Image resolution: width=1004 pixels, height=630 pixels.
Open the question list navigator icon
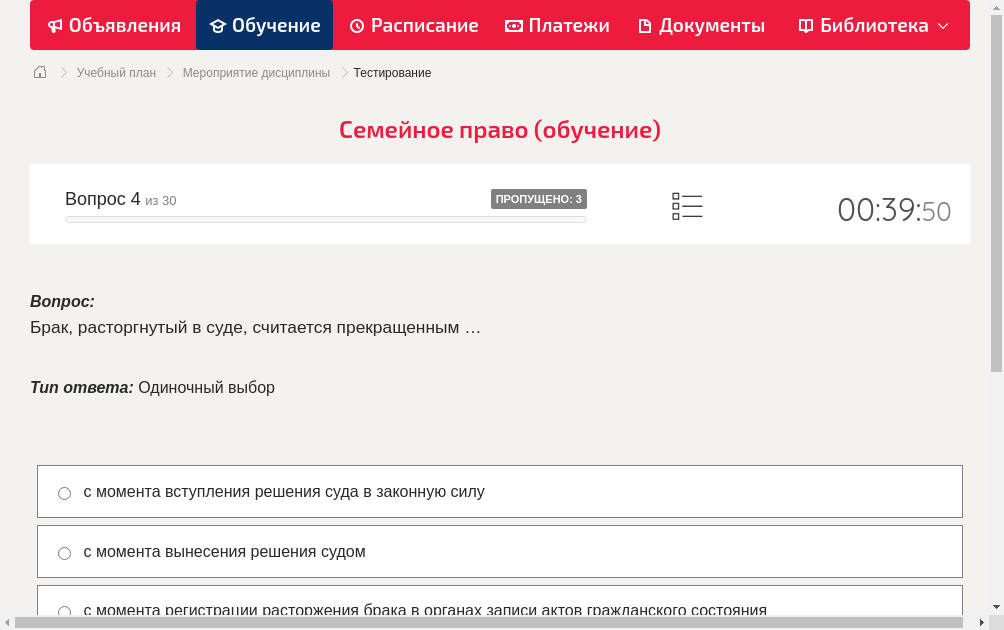pyautogui.click(x=687, y=206)
